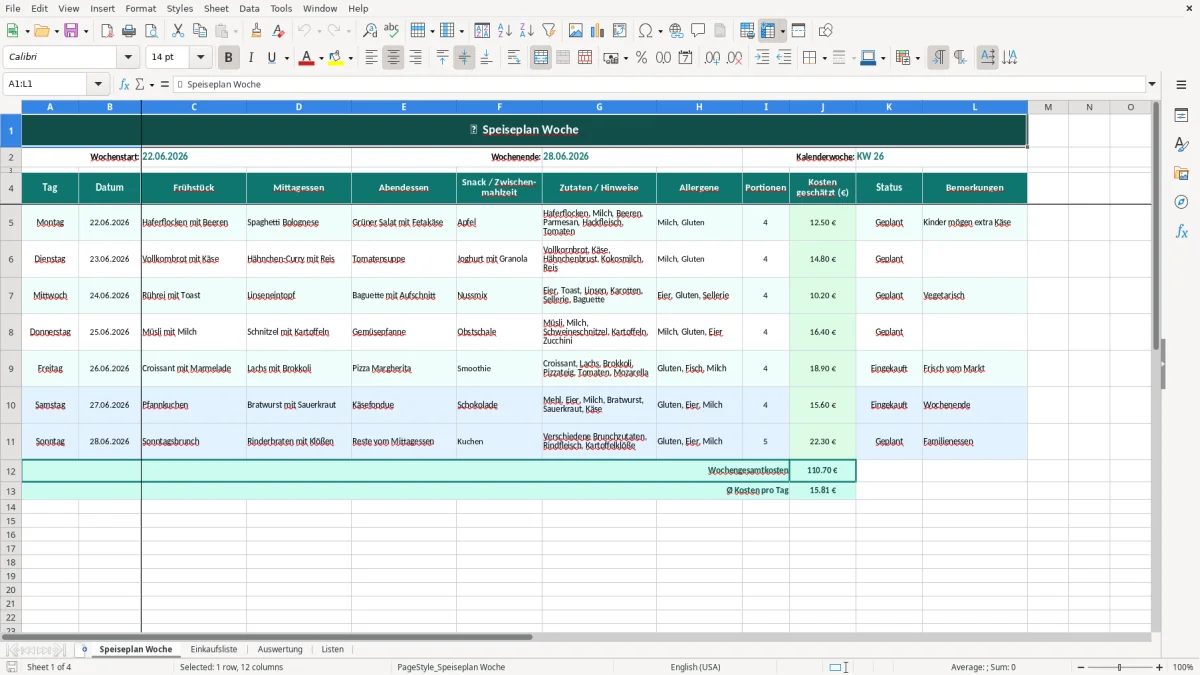Screen dimensions: 1200x675
Task: Expand Underline style dropdown arrow
Action: tap(285, 58)
